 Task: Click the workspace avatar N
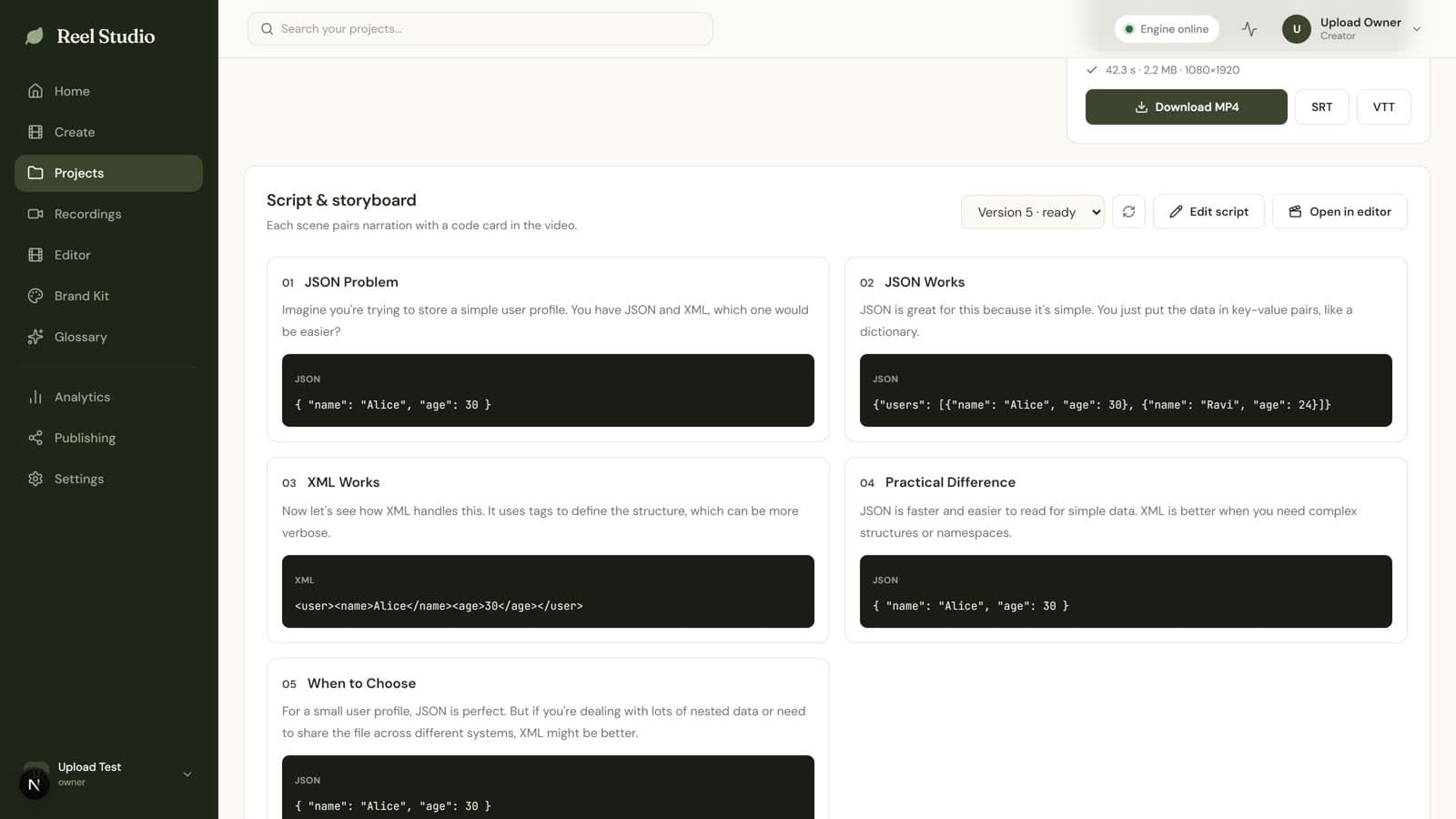35,784
